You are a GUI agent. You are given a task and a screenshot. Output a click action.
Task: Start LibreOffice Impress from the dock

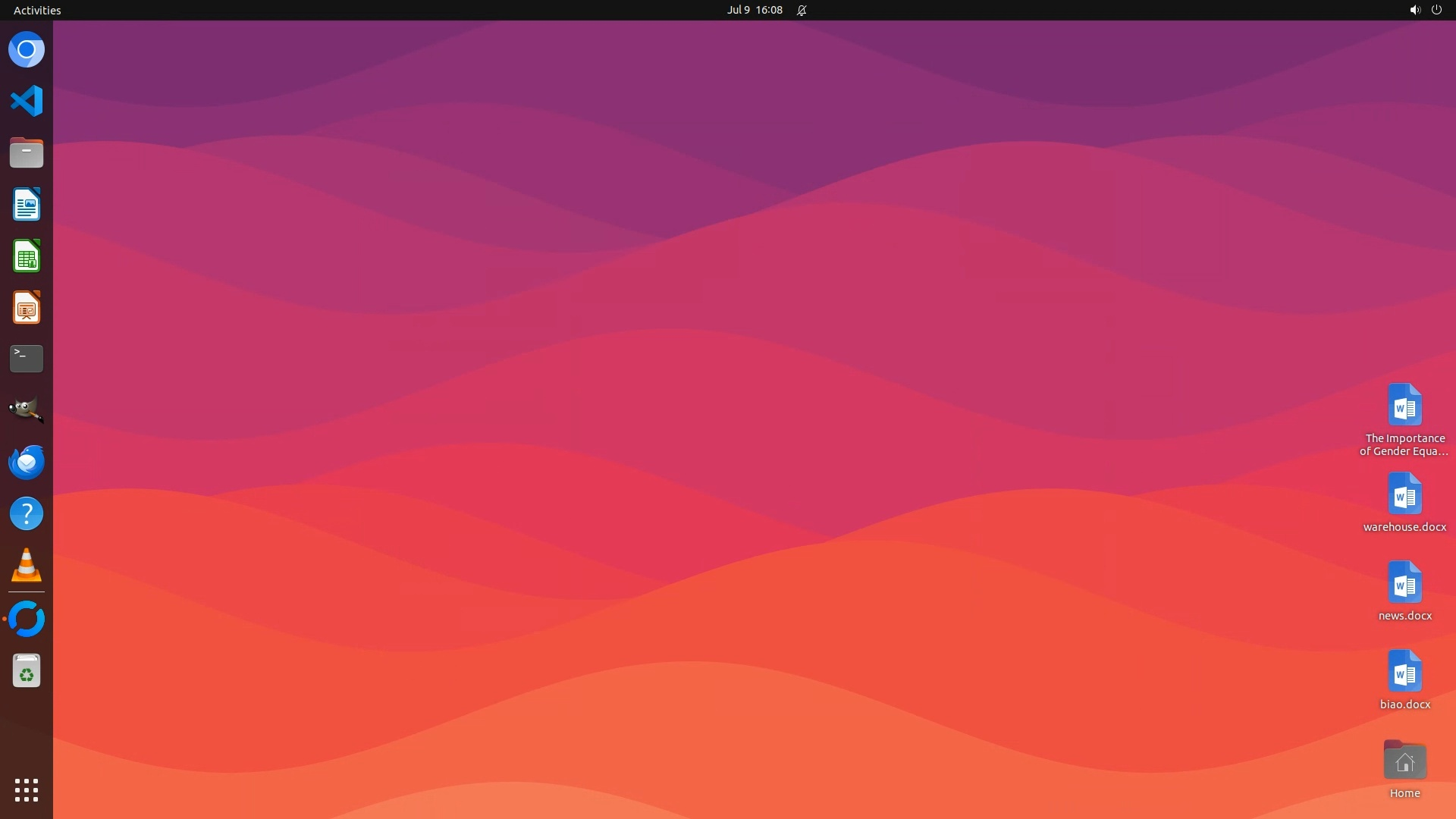(27, 308)
